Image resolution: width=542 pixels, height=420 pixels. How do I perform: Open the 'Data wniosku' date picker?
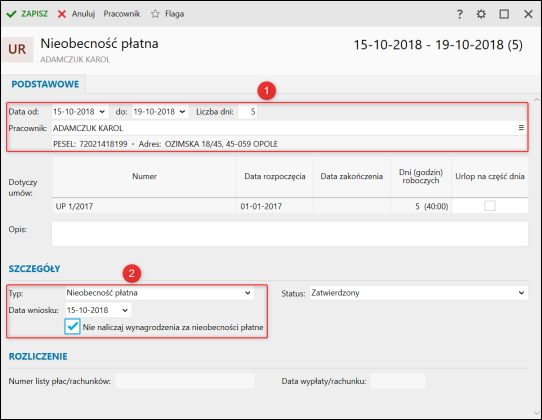pos(125,310)
